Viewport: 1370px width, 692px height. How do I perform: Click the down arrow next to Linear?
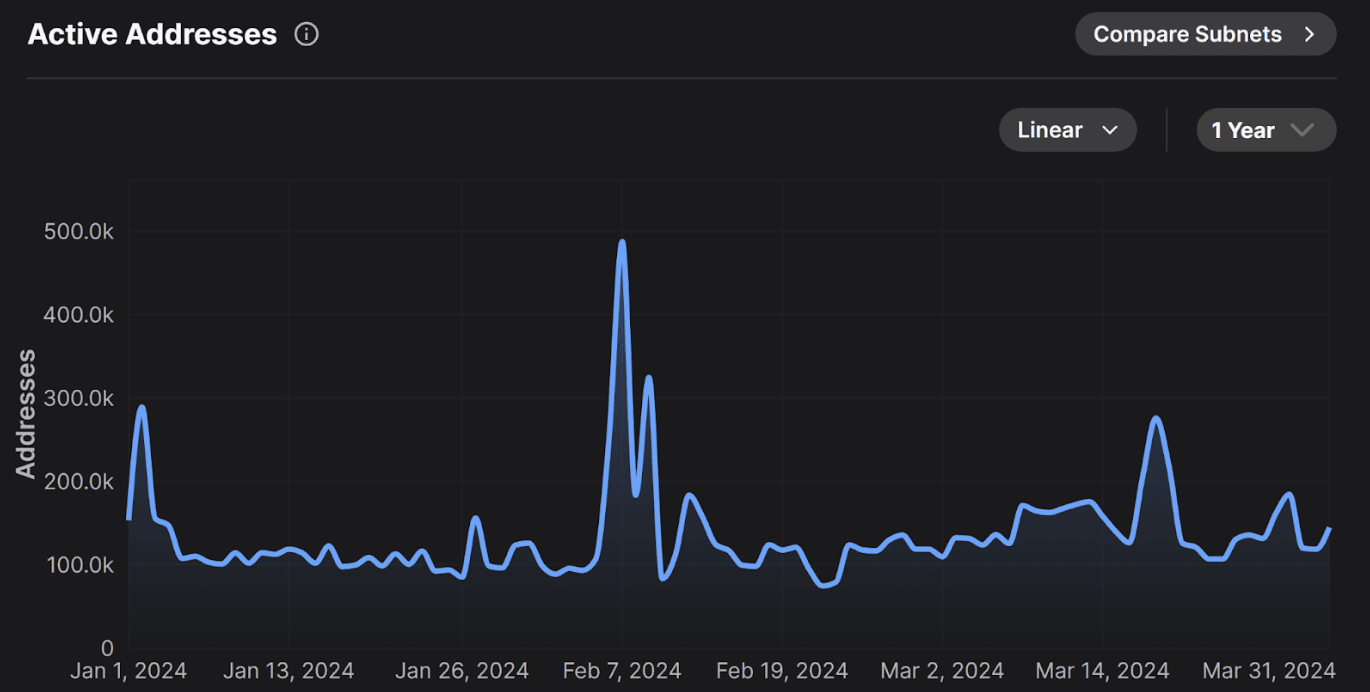click(x=1109, y=130)
